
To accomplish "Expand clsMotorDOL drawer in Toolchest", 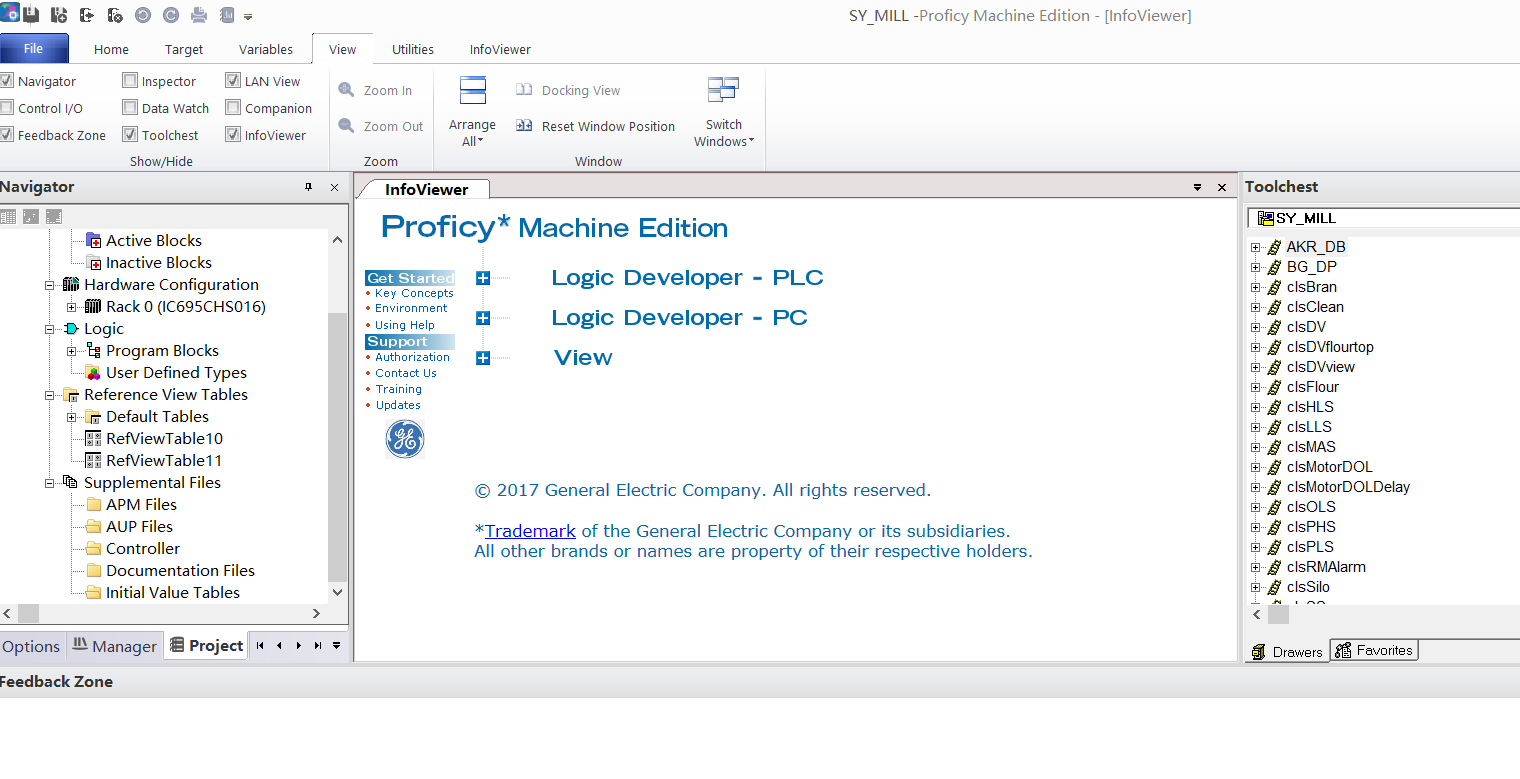I will click(x=1256, y=467).
